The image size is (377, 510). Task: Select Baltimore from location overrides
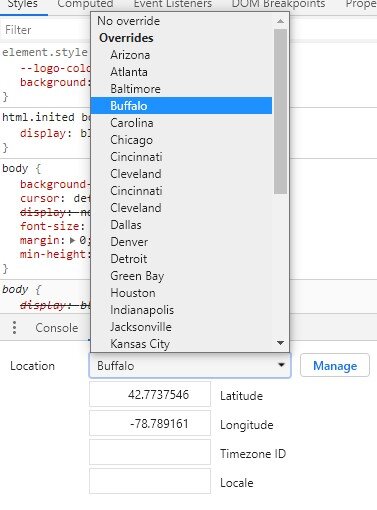[181, 89]
